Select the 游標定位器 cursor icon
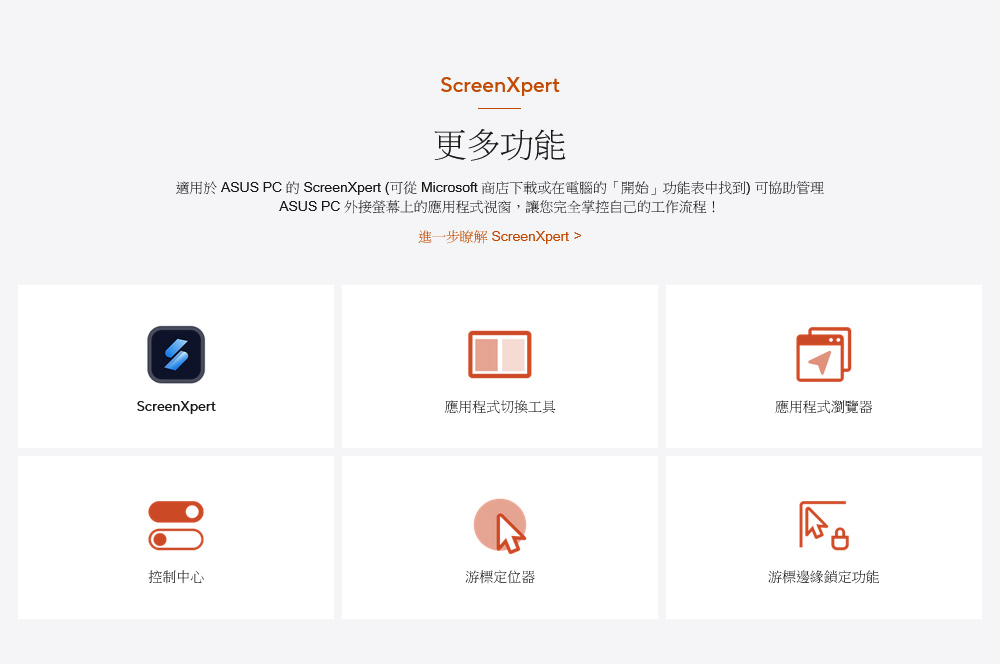 (500, 526)
